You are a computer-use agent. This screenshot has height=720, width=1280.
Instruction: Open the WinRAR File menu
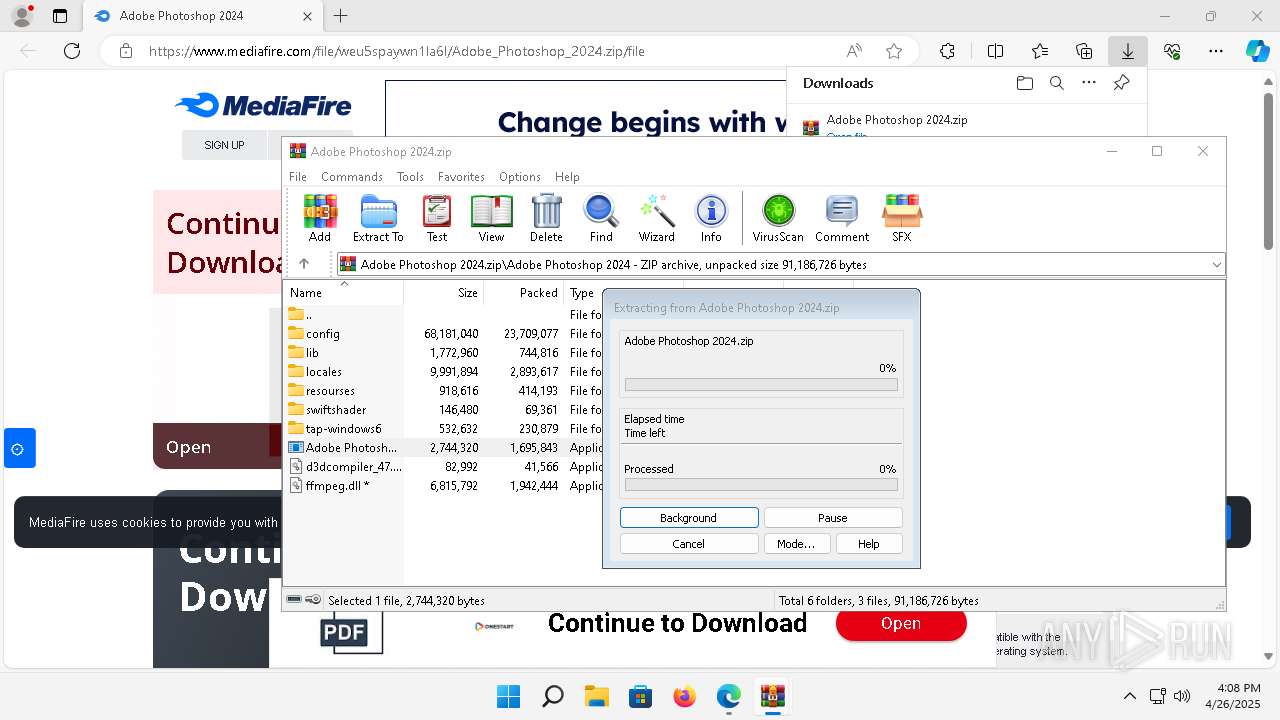coord(298,176)
